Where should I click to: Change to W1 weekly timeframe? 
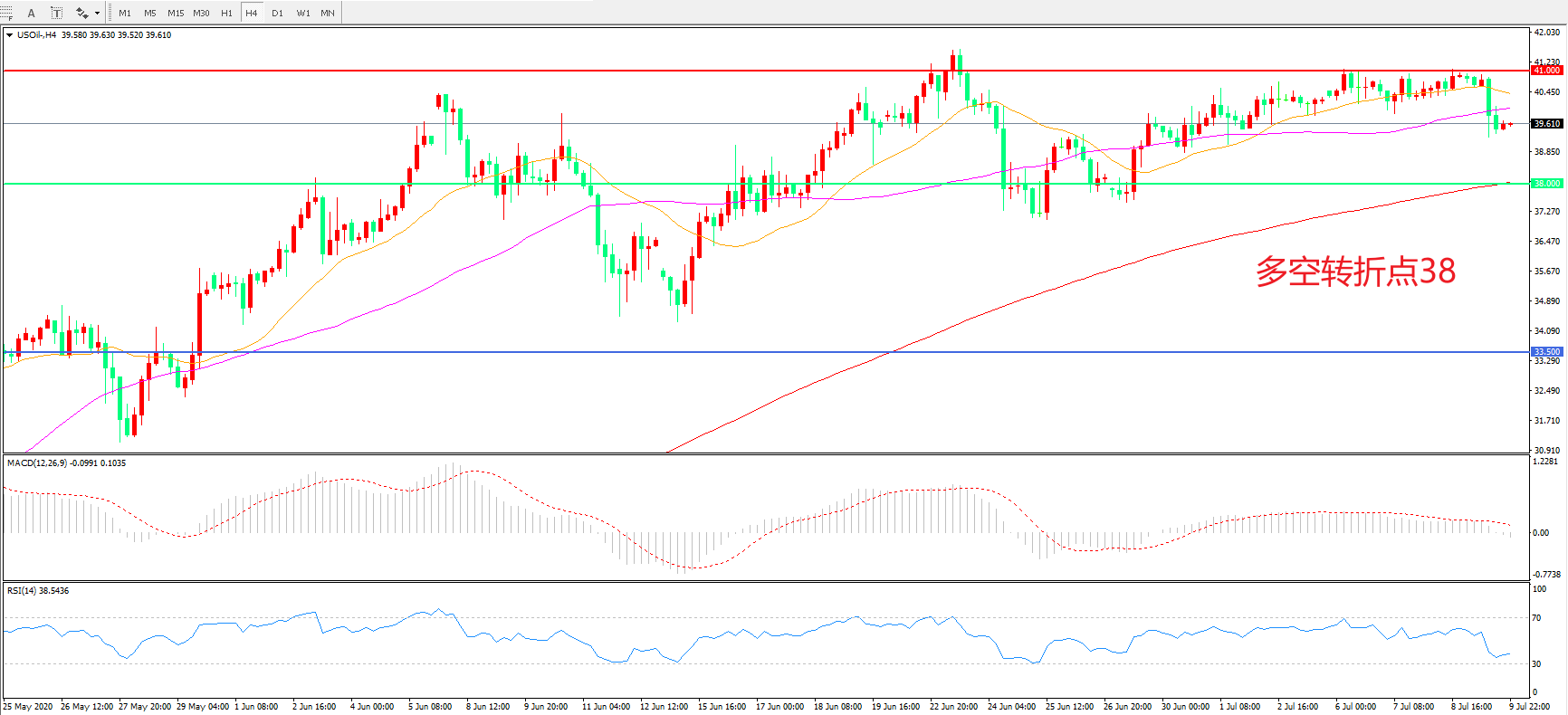(x=302, y=13)
